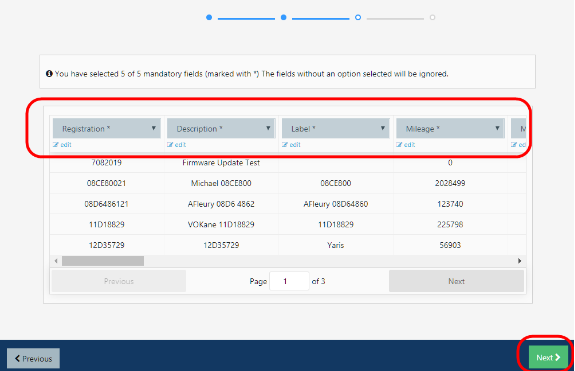Select cell Firmware Update Test
Viewport: 575px width, 371px height.
(x=221, y=162)
